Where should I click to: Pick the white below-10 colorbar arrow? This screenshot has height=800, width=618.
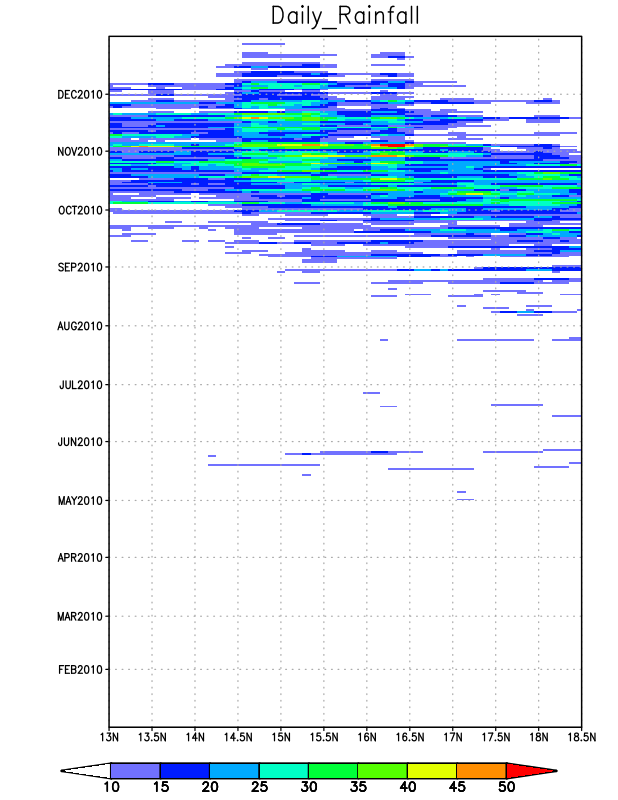click(x=88, y=770)
